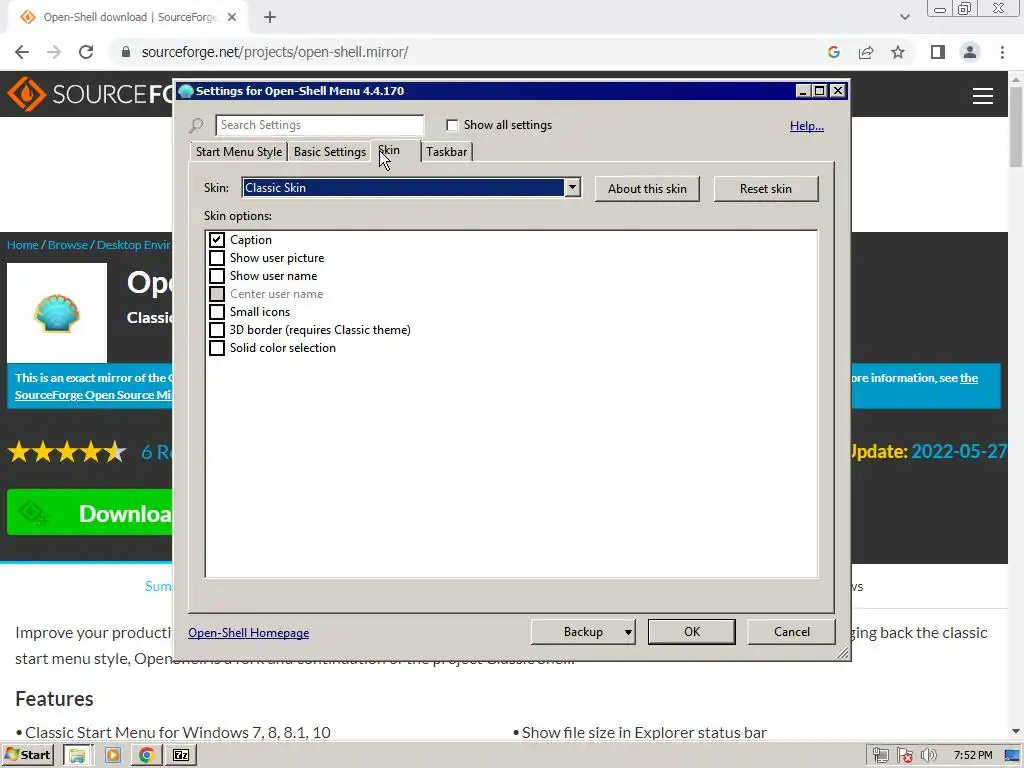Uncheck the Caption skin option
The image size is (1024, 768).
pyautogui.click(x=217, y=240)
